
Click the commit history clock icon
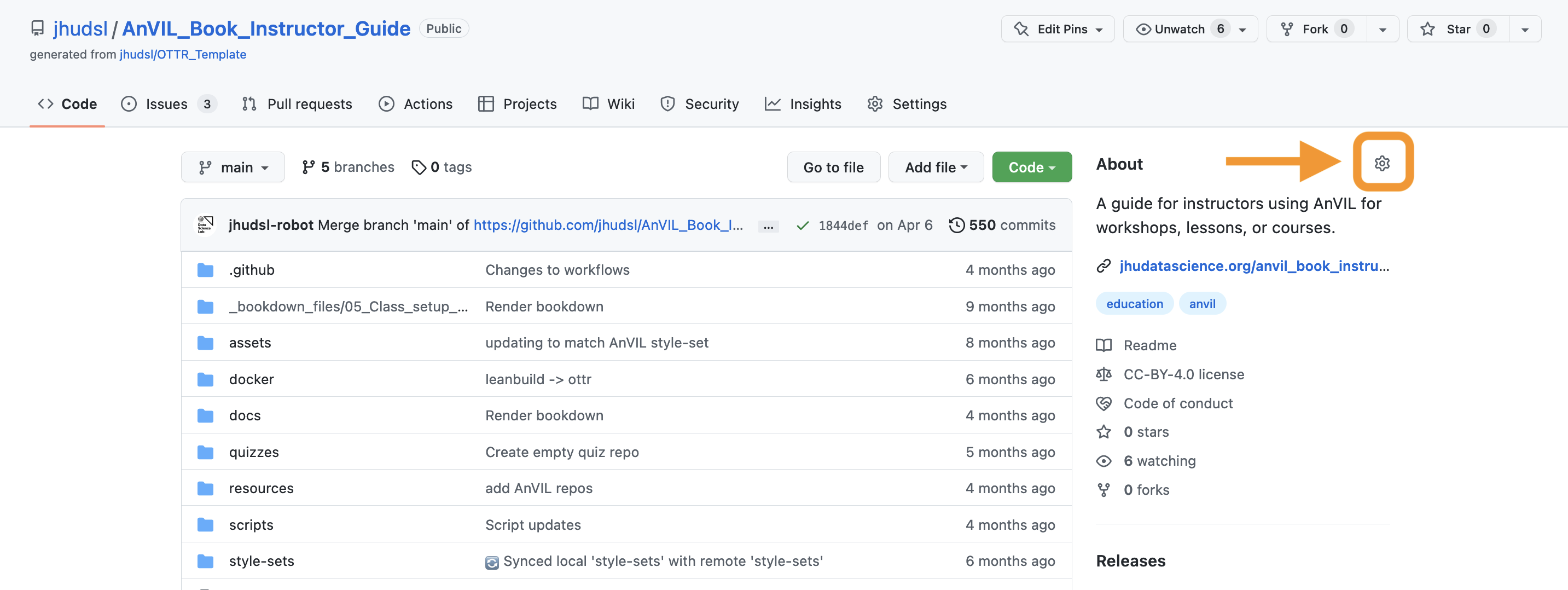click(x=956, y=225)
